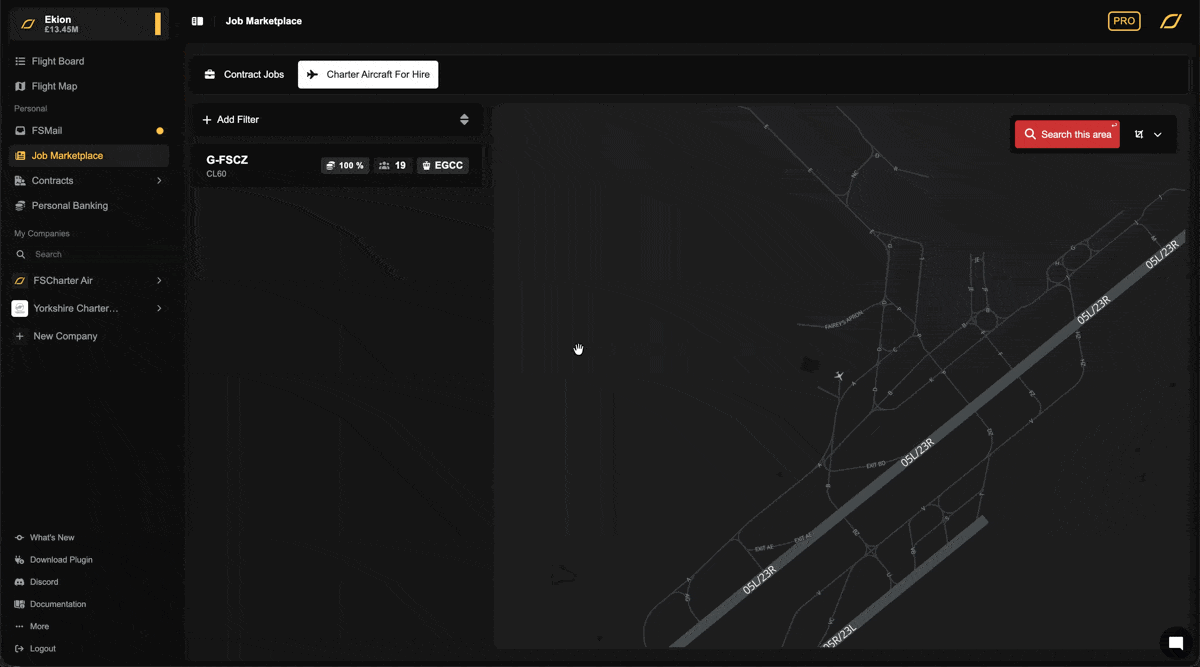
Task: Expand the FSCharter Air company chevron
Action: pyautogui.click(x=159, y=281)
